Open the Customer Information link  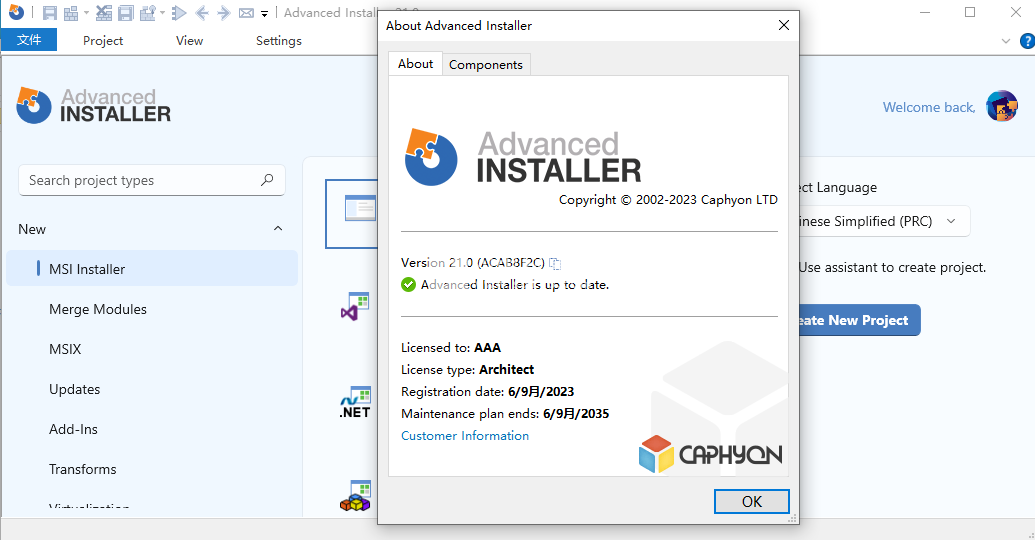click(x=465, y=436)
